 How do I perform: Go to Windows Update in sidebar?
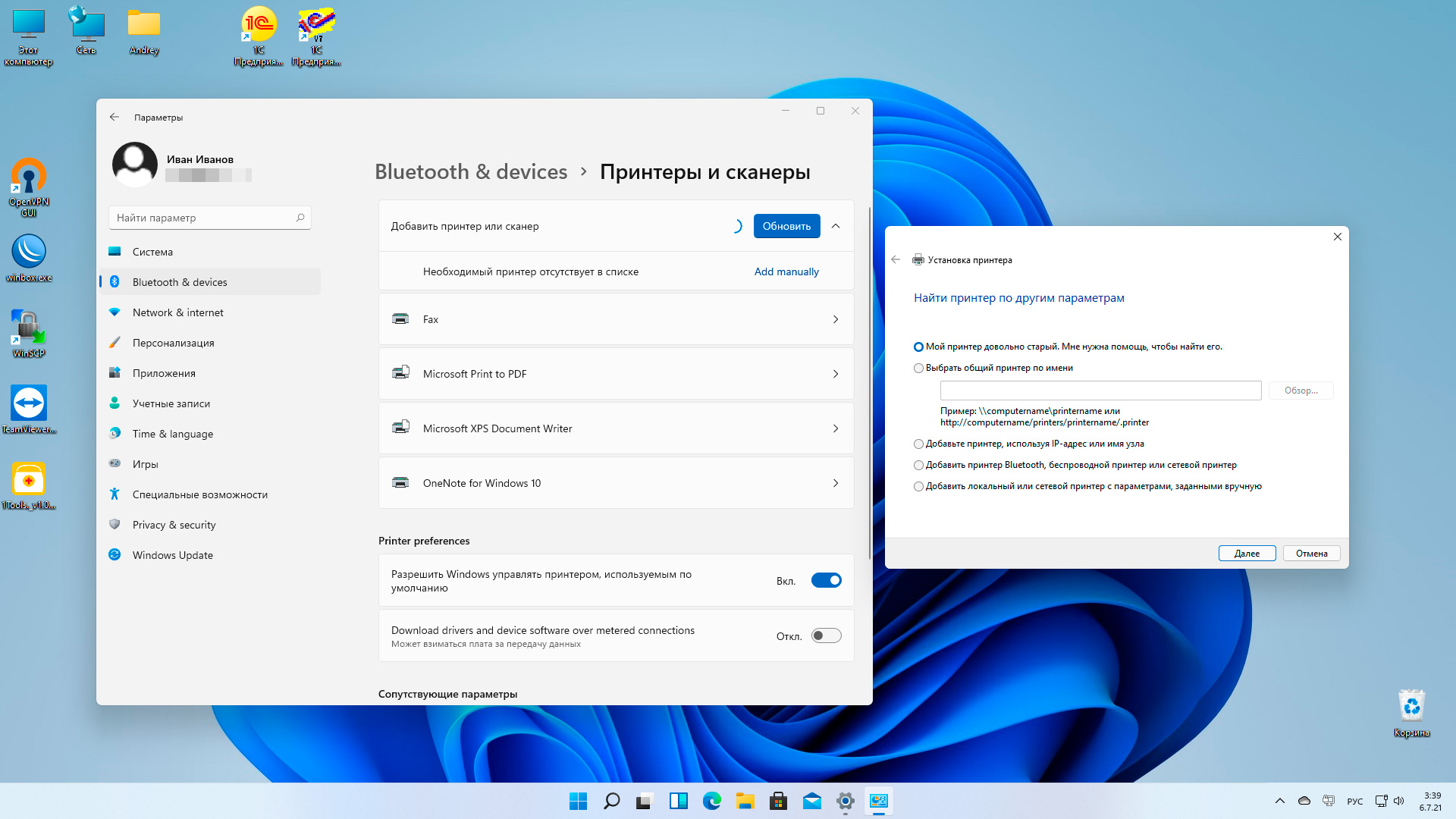(173, 555)
